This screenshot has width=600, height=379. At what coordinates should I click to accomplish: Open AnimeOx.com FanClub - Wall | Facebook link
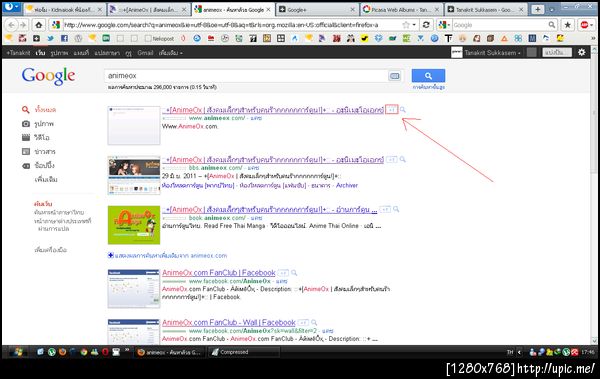point(228,323)
